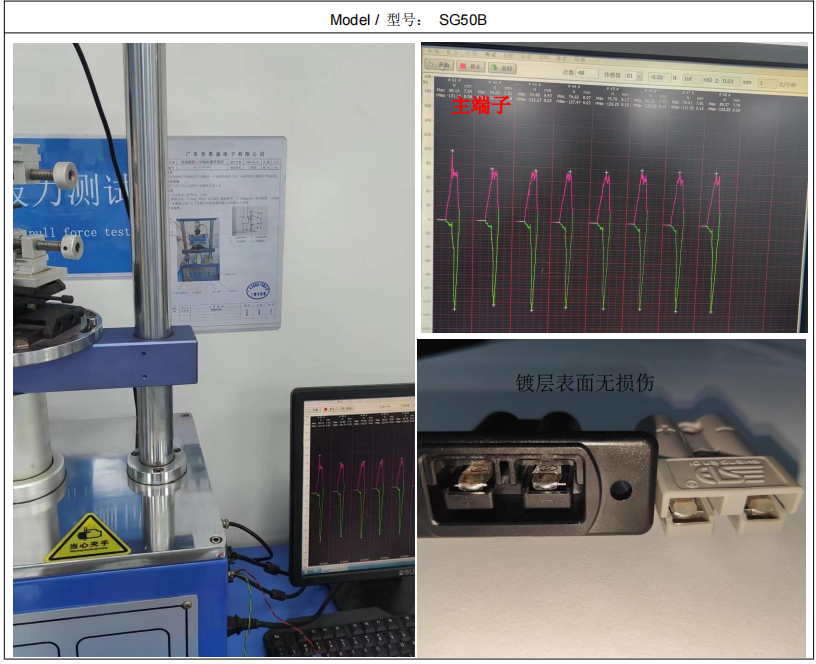Click the field showing Inf

[x=692, y=79]
